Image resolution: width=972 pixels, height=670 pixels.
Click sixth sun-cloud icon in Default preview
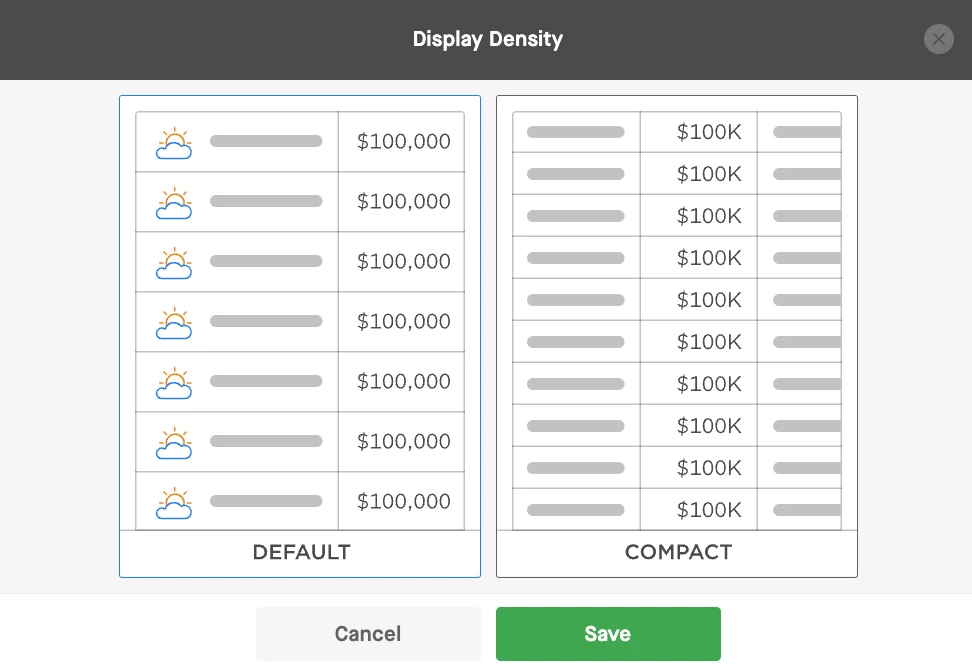click(174, 443)
